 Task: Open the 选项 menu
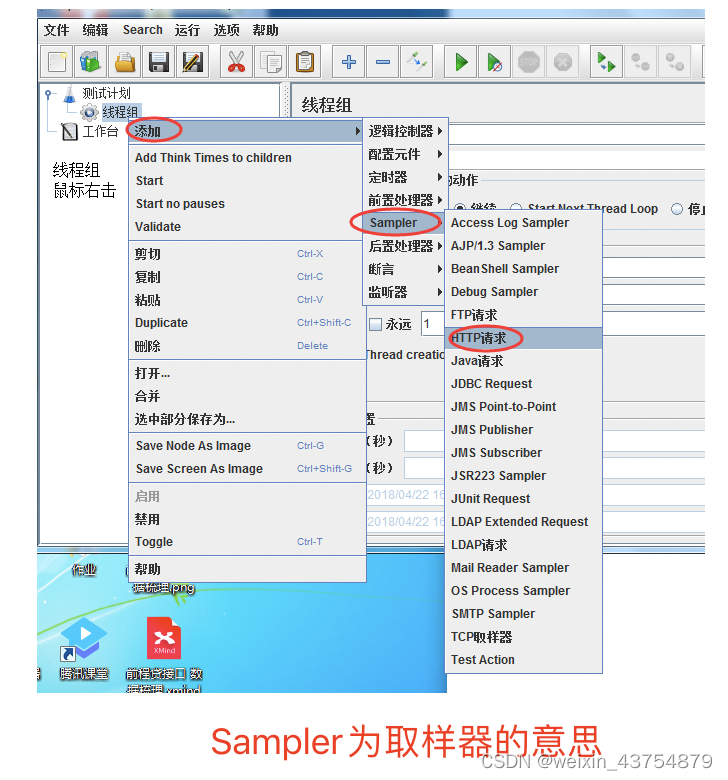coord(226,30)
